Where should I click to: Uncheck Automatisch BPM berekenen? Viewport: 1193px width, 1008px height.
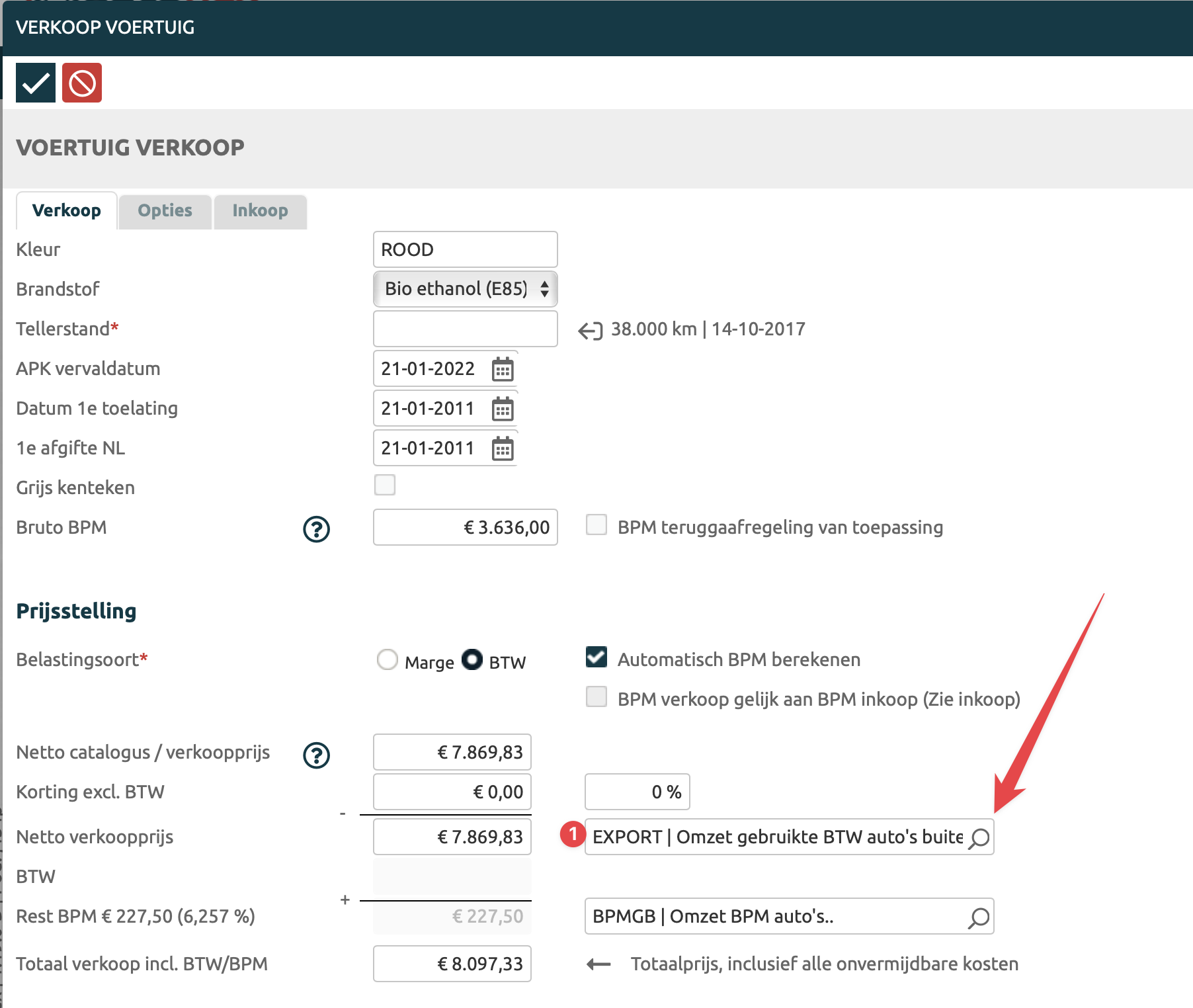[x=596, y=657]
